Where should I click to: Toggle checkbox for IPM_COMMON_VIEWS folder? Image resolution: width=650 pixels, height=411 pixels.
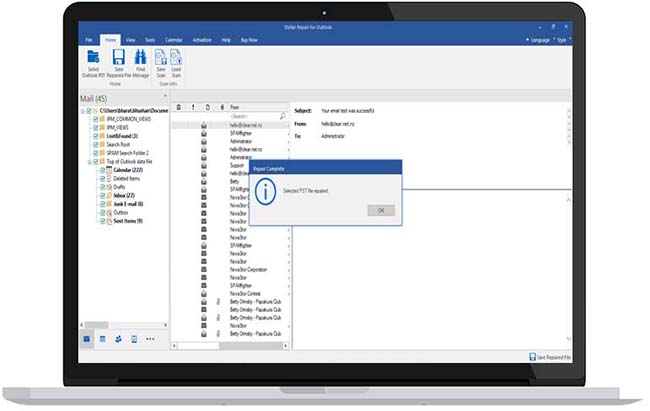pos(96,119)
